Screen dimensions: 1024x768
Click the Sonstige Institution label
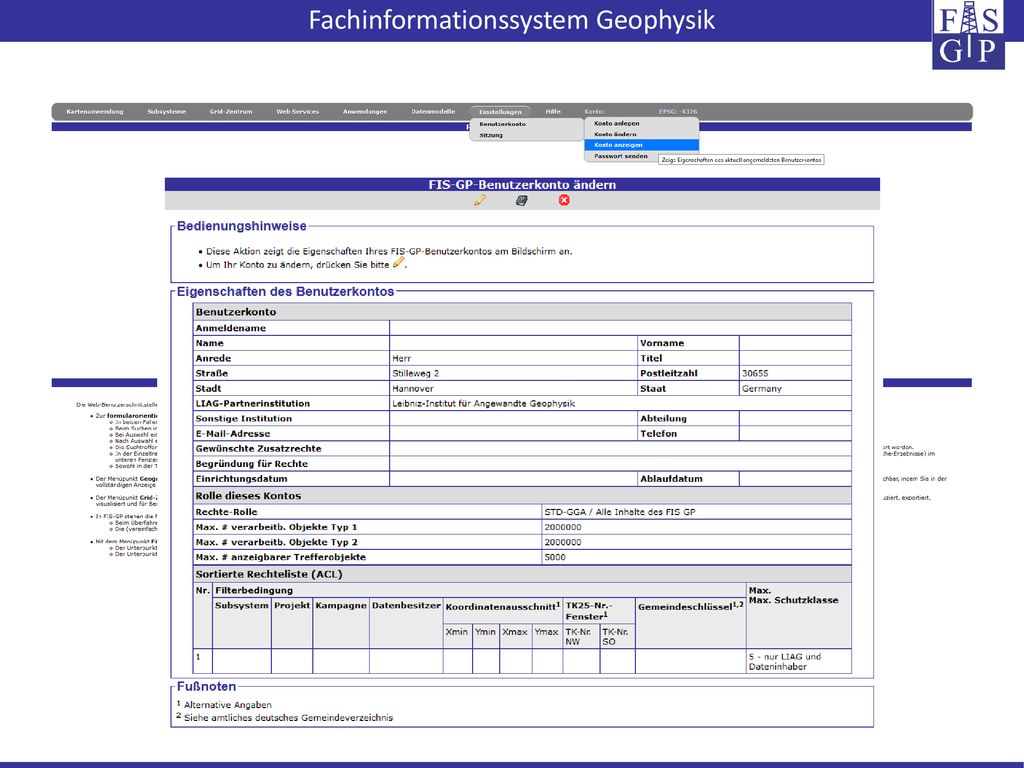click(244, 418)
